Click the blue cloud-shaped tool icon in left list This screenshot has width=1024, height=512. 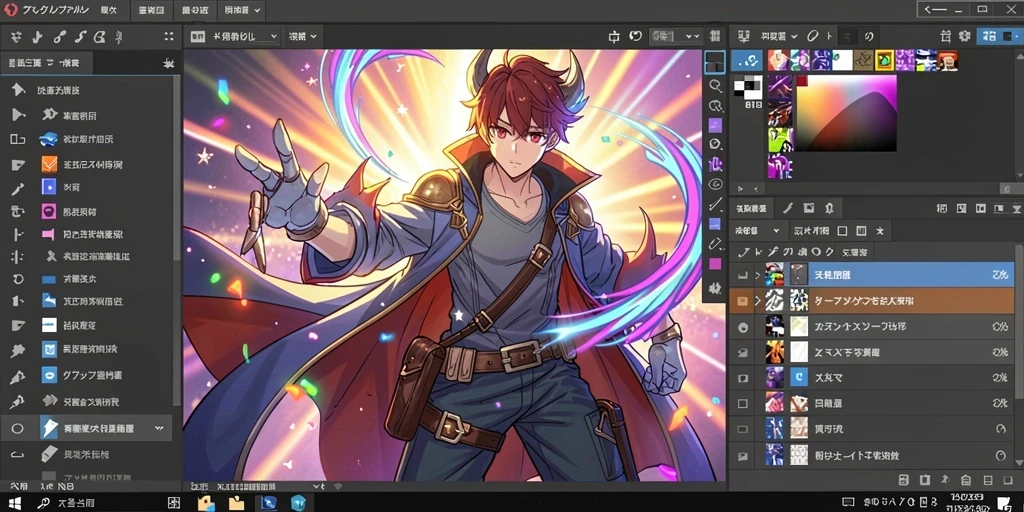pos(49,139)
